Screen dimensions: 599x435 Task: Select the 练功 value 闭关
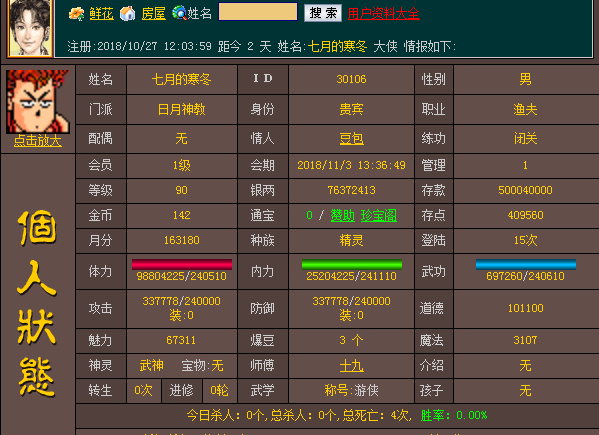click(x=526, y=138)
